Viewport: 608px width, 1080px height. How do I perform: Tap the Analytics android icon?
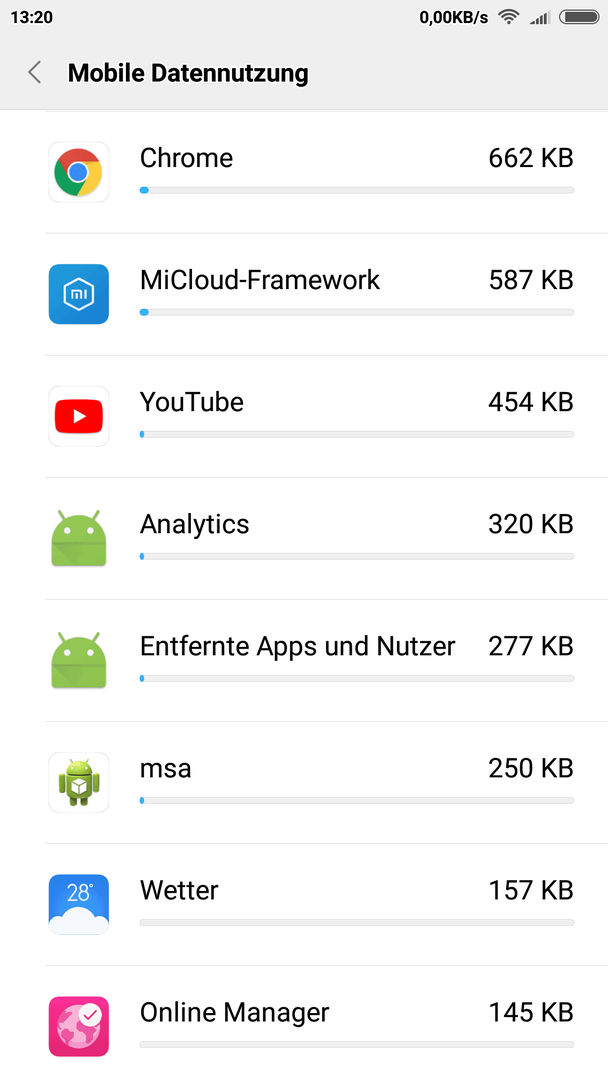click(x=78, y=538)
